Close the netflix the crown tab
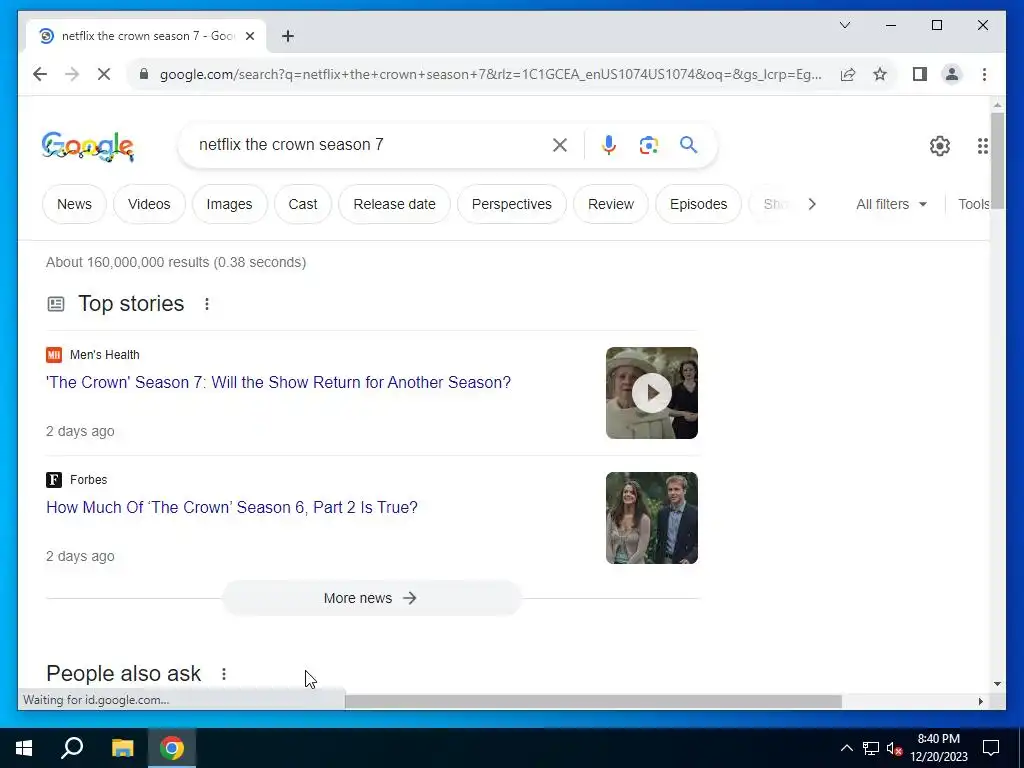This screenshot has height=768, width=1024. click(249, 36)
